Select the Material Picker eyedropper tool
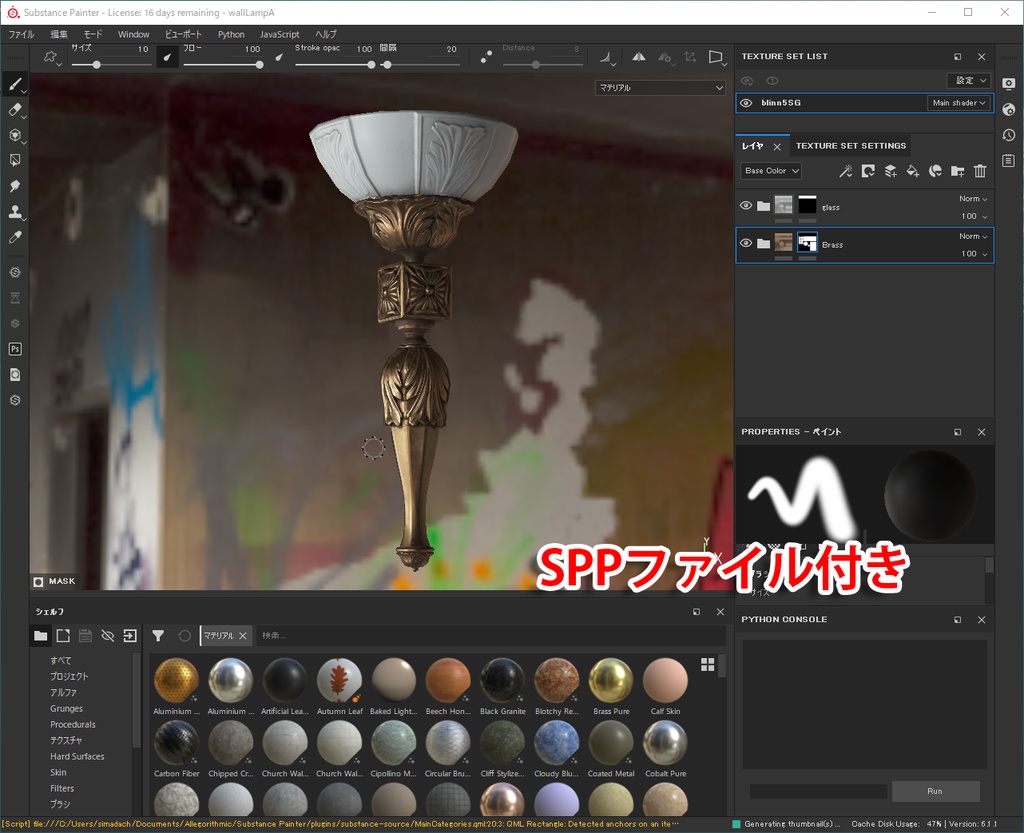 15,237
